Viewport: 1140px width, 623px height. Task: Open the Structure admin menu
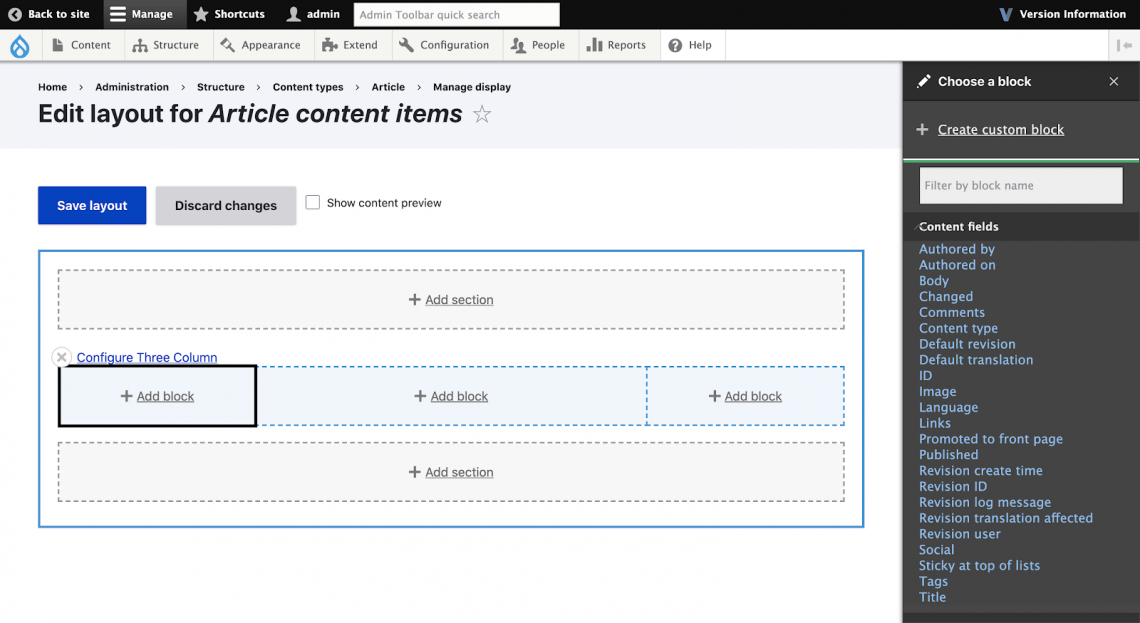(x=167, y=45)
